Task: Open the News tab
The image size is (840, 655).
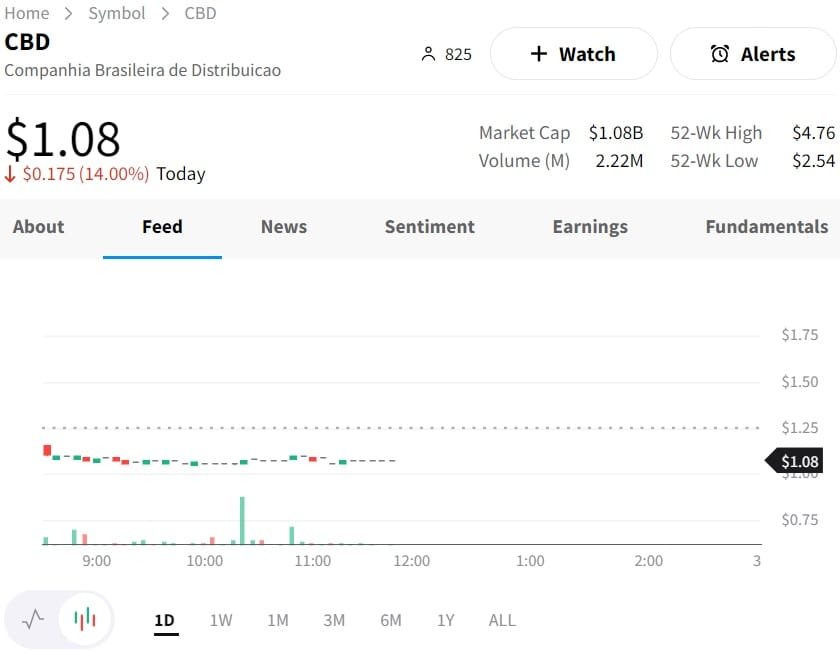Action: 283,227
